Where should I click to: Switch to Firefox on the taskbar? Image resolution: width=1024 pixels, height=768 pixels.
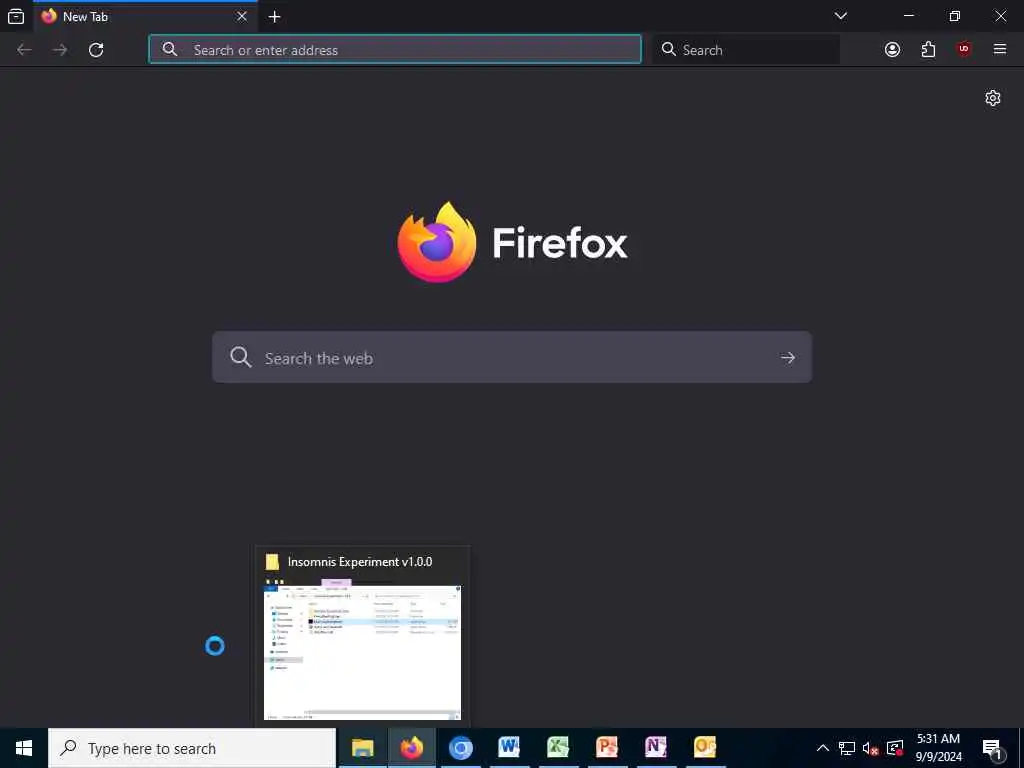click(x=411, y=748)
